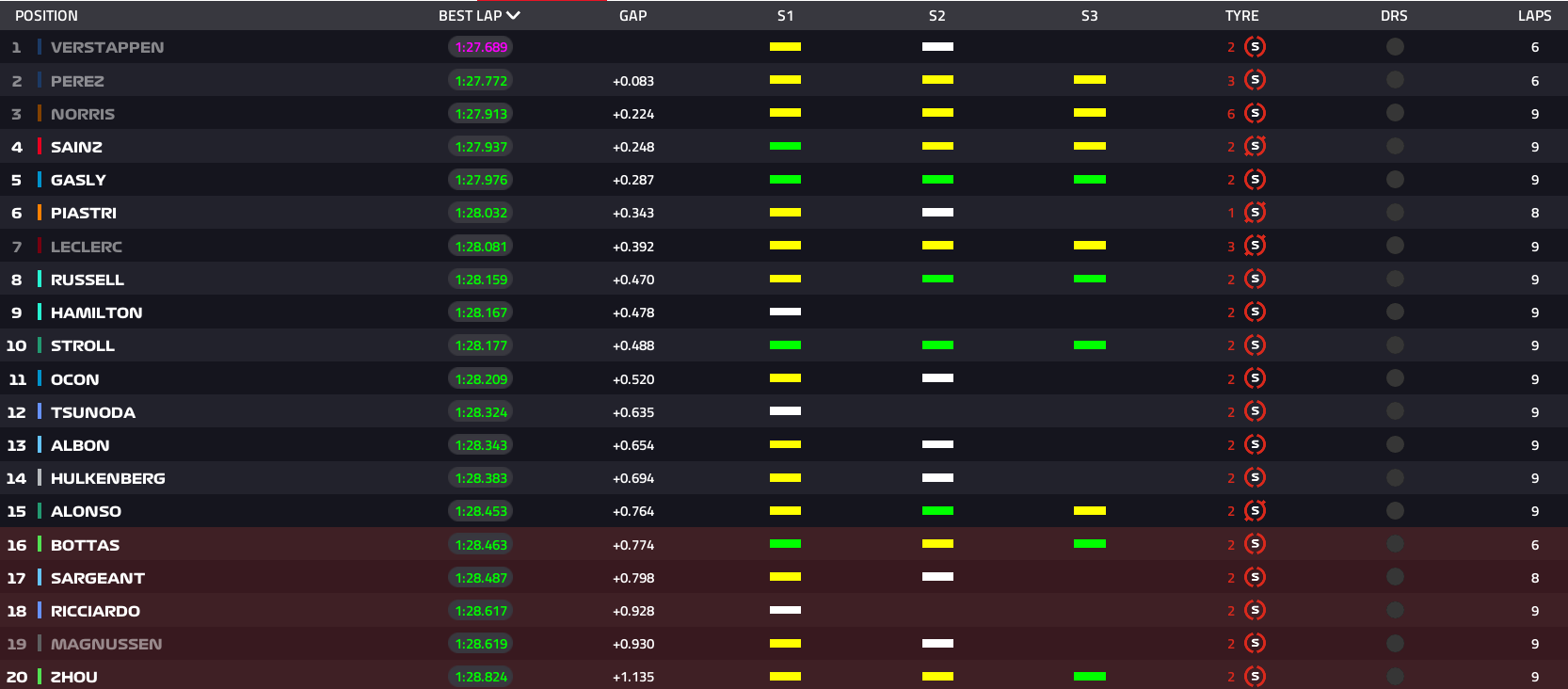Image resolution: width=1568 pixels, height=689 pixels.
Task: Click Verstappen's purple best lap time
Action: point(481,47)
